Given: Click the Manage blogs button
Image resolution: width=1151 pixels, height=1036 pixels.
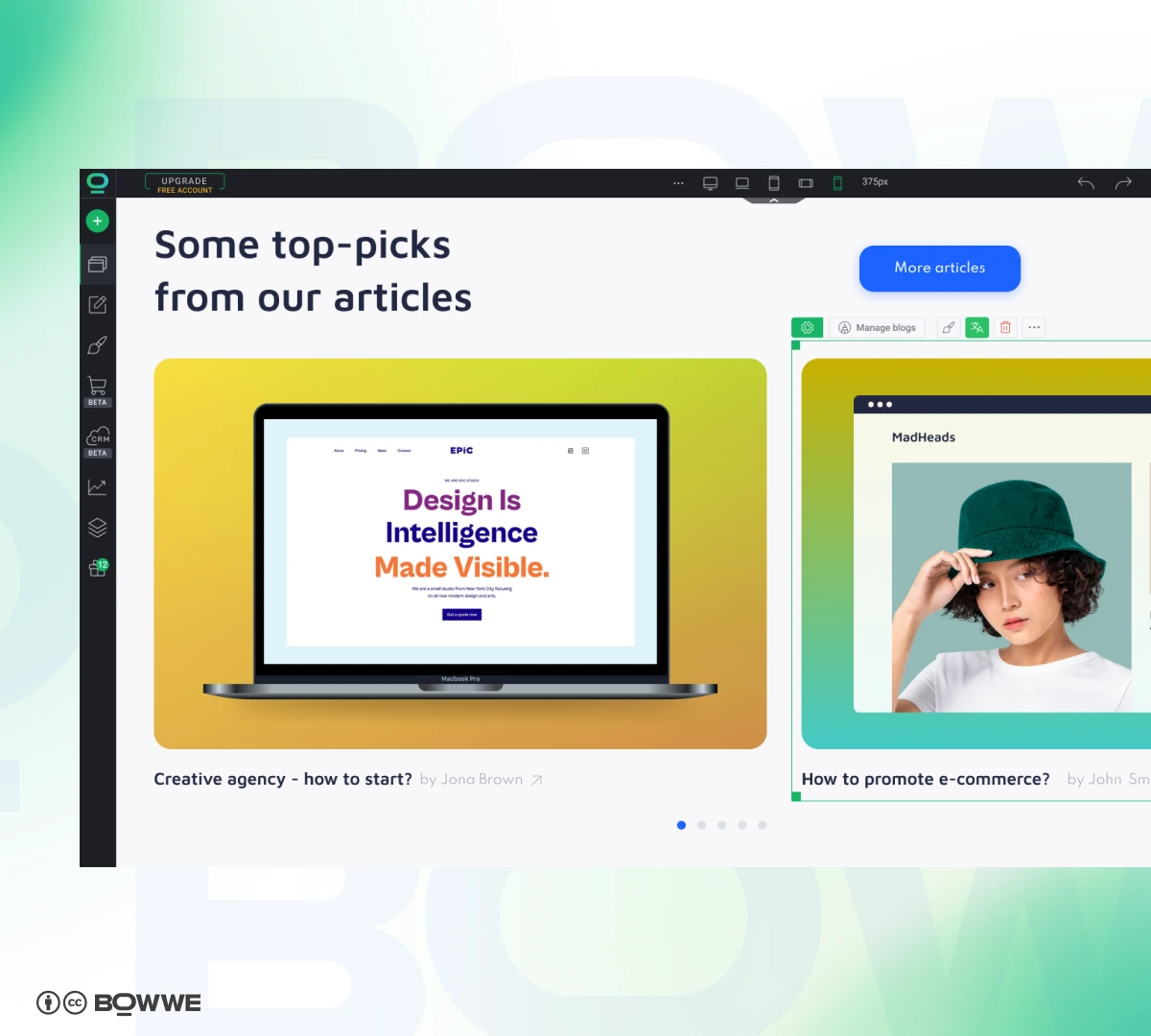Looking at the screenshot, I should (x=878, y=328).
